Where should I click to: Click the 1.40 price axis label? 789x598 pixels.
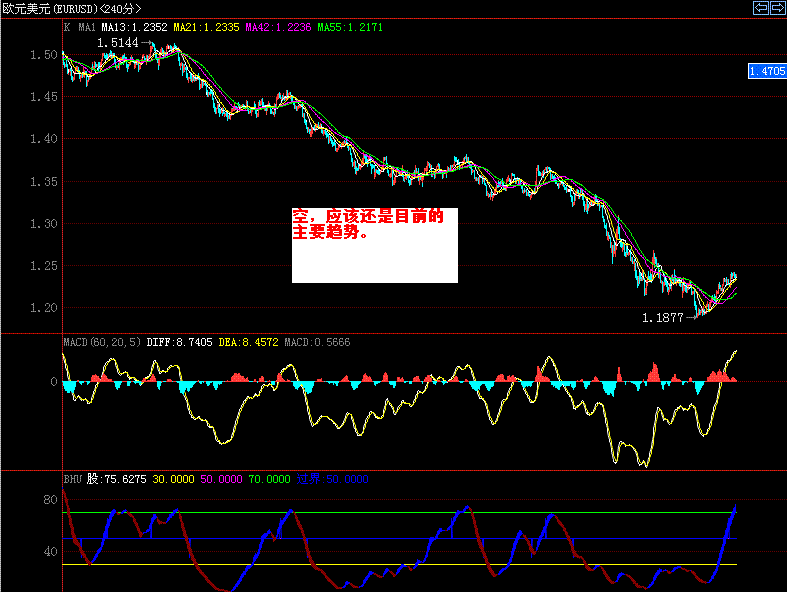click(x=44, y=139)
